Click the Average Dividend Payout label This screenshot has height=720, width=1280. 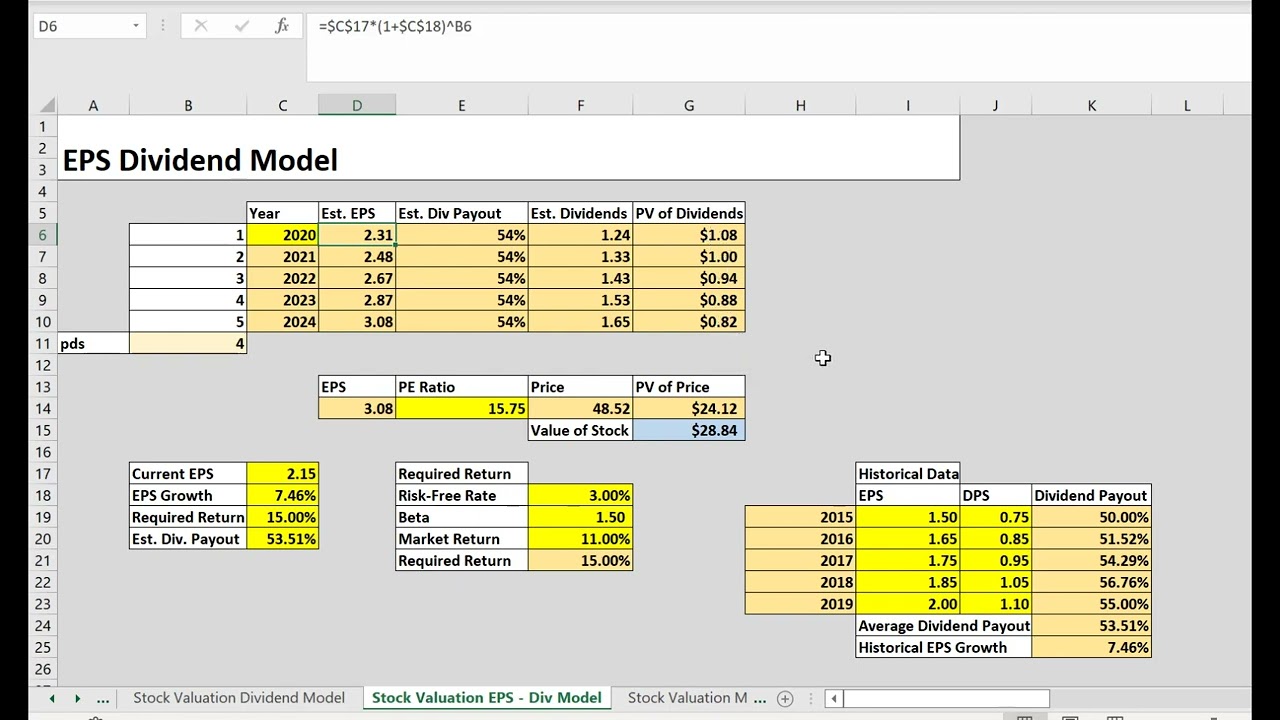point(944,626)
